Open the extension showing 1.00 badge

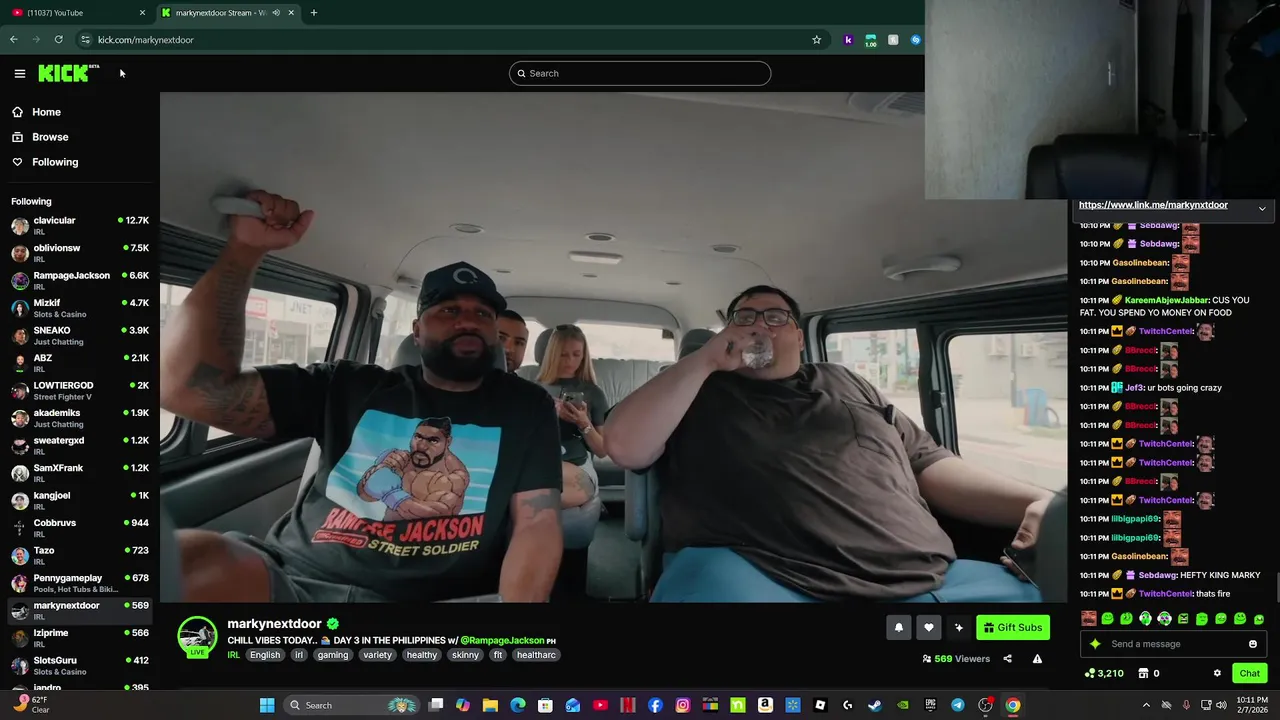(x=870, y=40)
